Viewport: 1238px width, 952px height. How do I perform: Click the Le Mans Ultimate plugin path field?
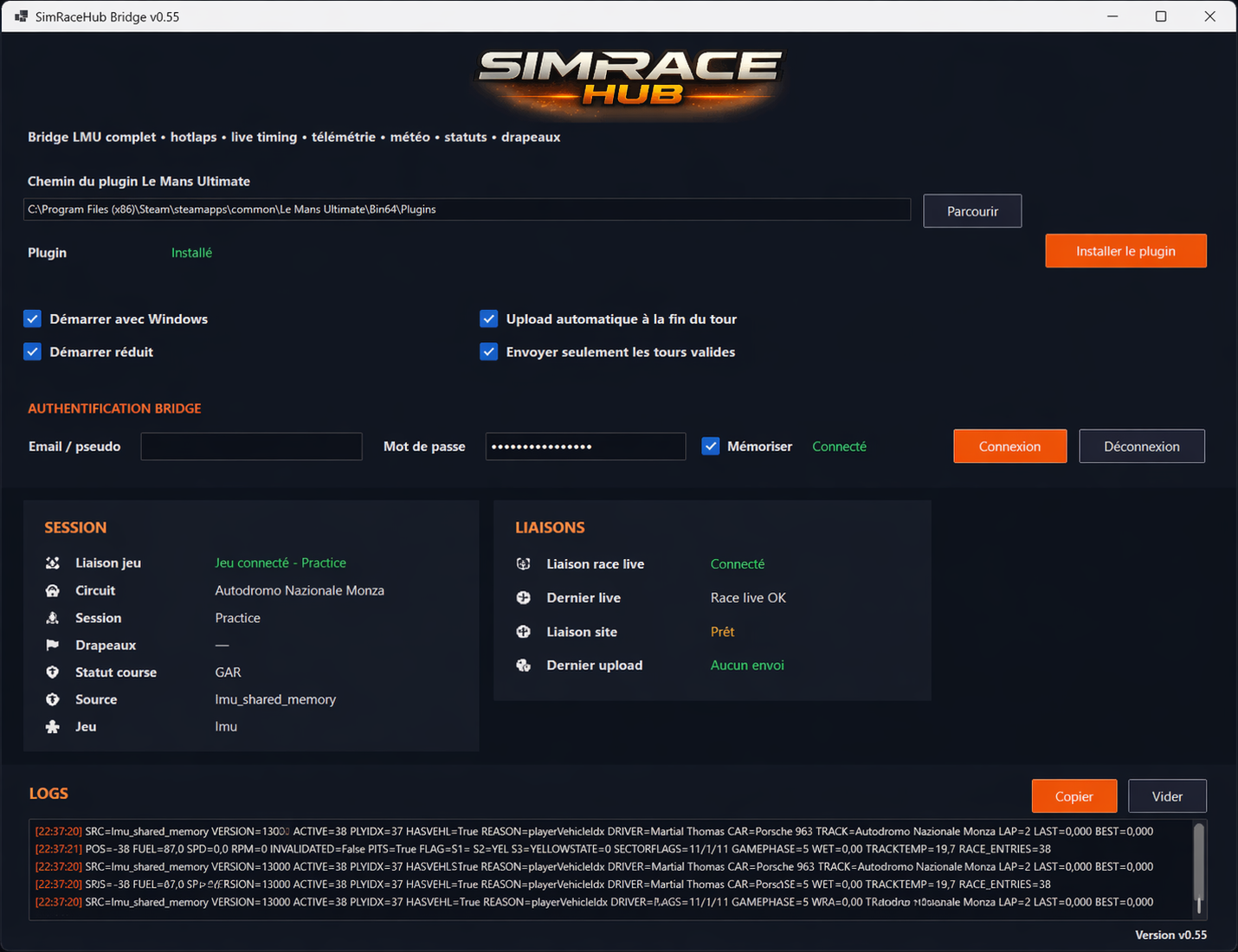pyautogui.click(x=467, y=209)
